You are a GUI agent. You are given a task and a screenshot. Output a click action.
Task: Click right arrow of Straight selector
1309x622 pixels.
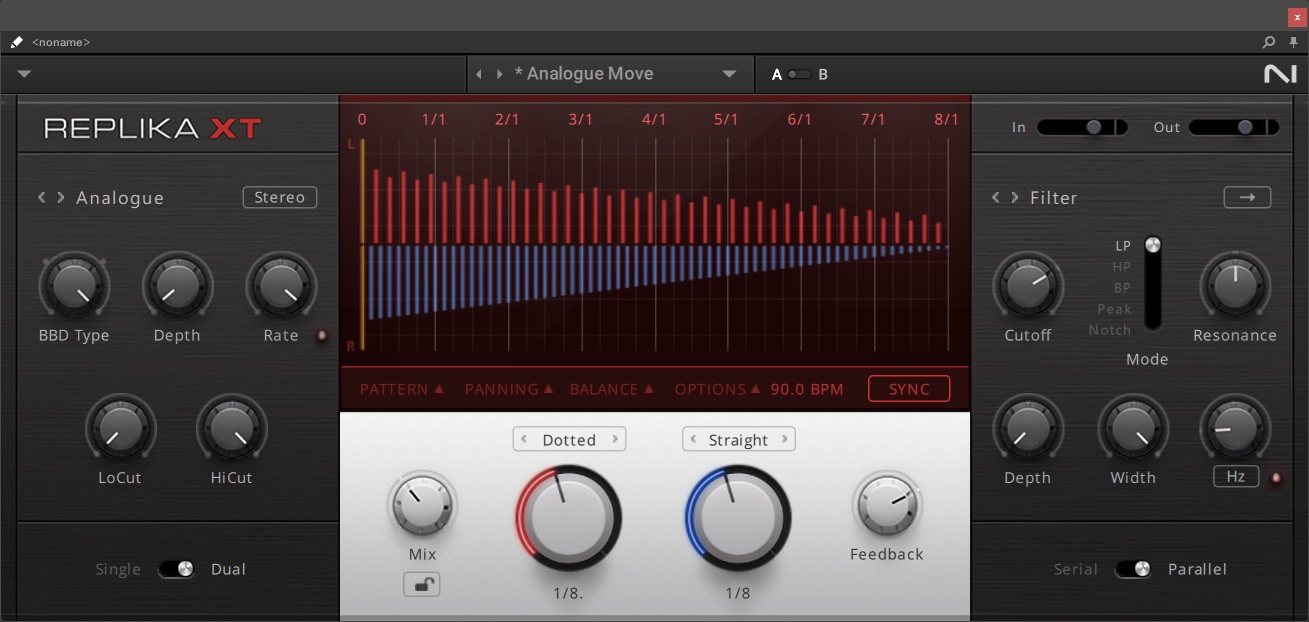point(786,439)
